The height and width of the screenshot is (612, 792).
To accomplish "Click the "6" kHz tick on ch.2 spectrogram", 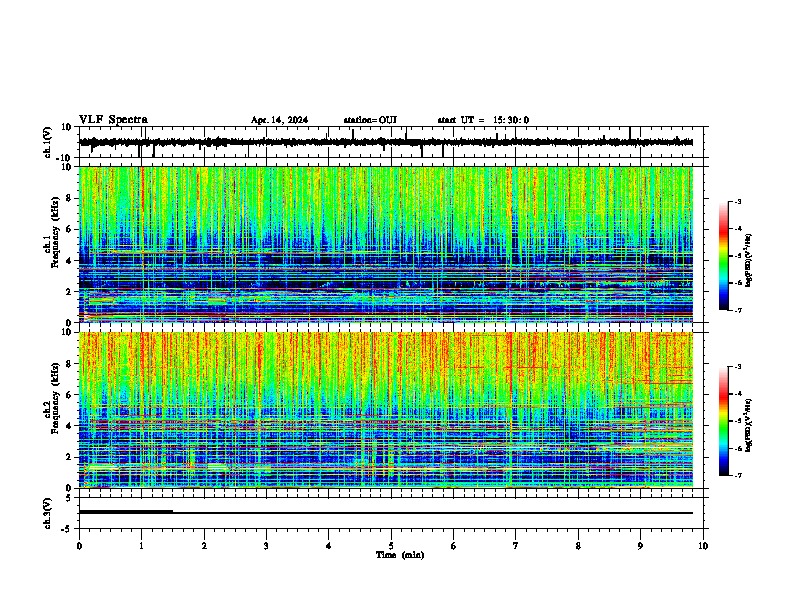I will (70, 395).
